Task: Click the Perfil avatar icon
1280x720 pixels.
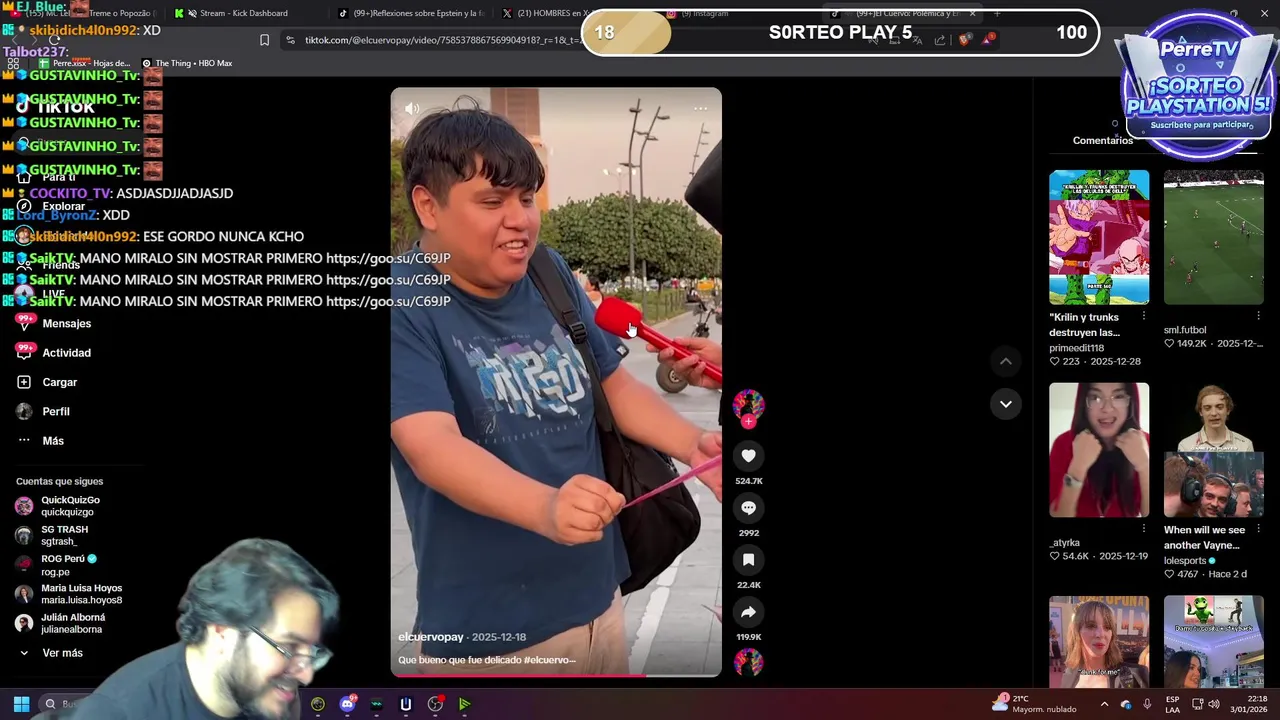Action: [x=24, y=411]
